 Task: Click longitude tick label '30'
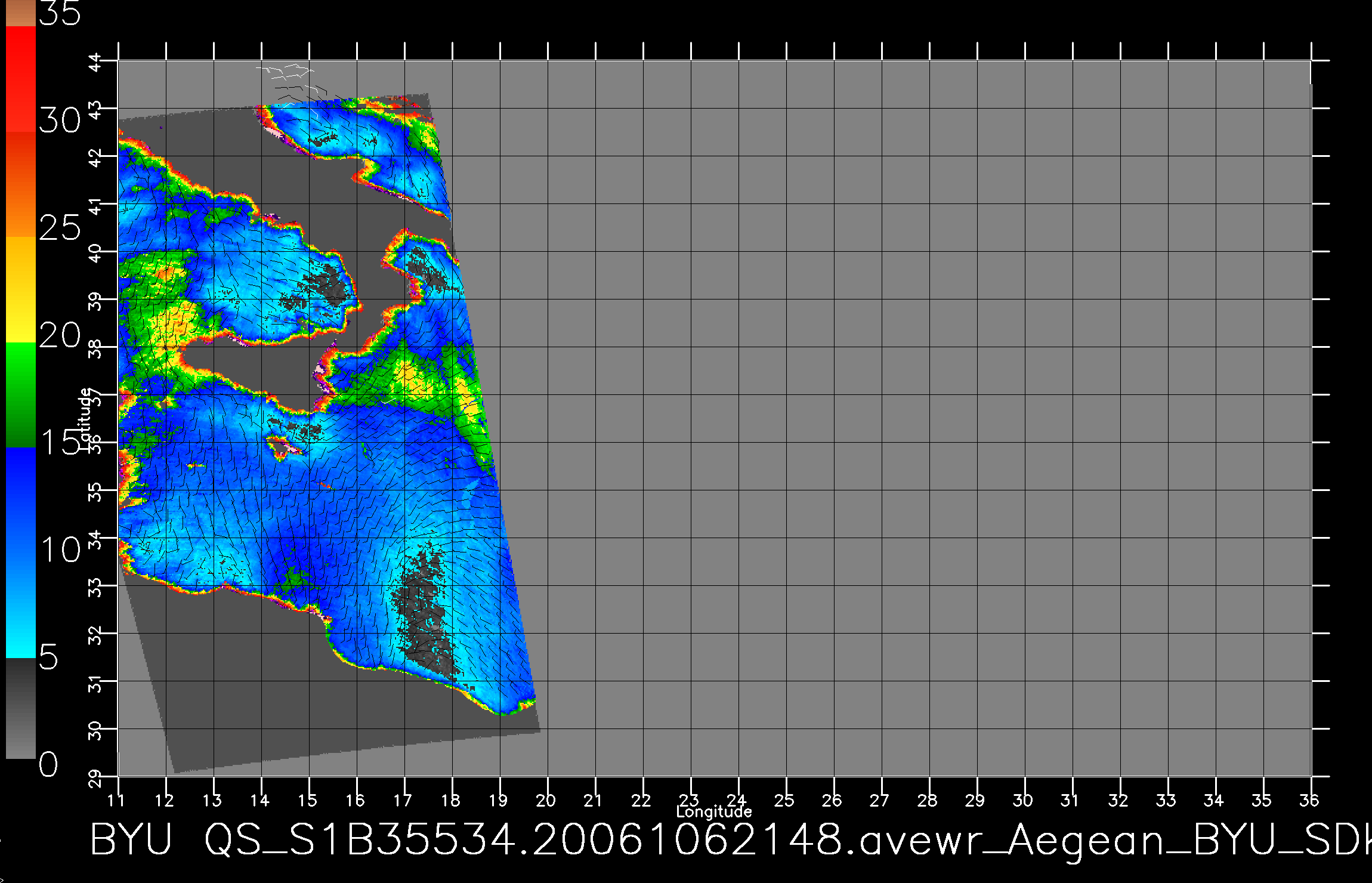[x=1023, y=800]
